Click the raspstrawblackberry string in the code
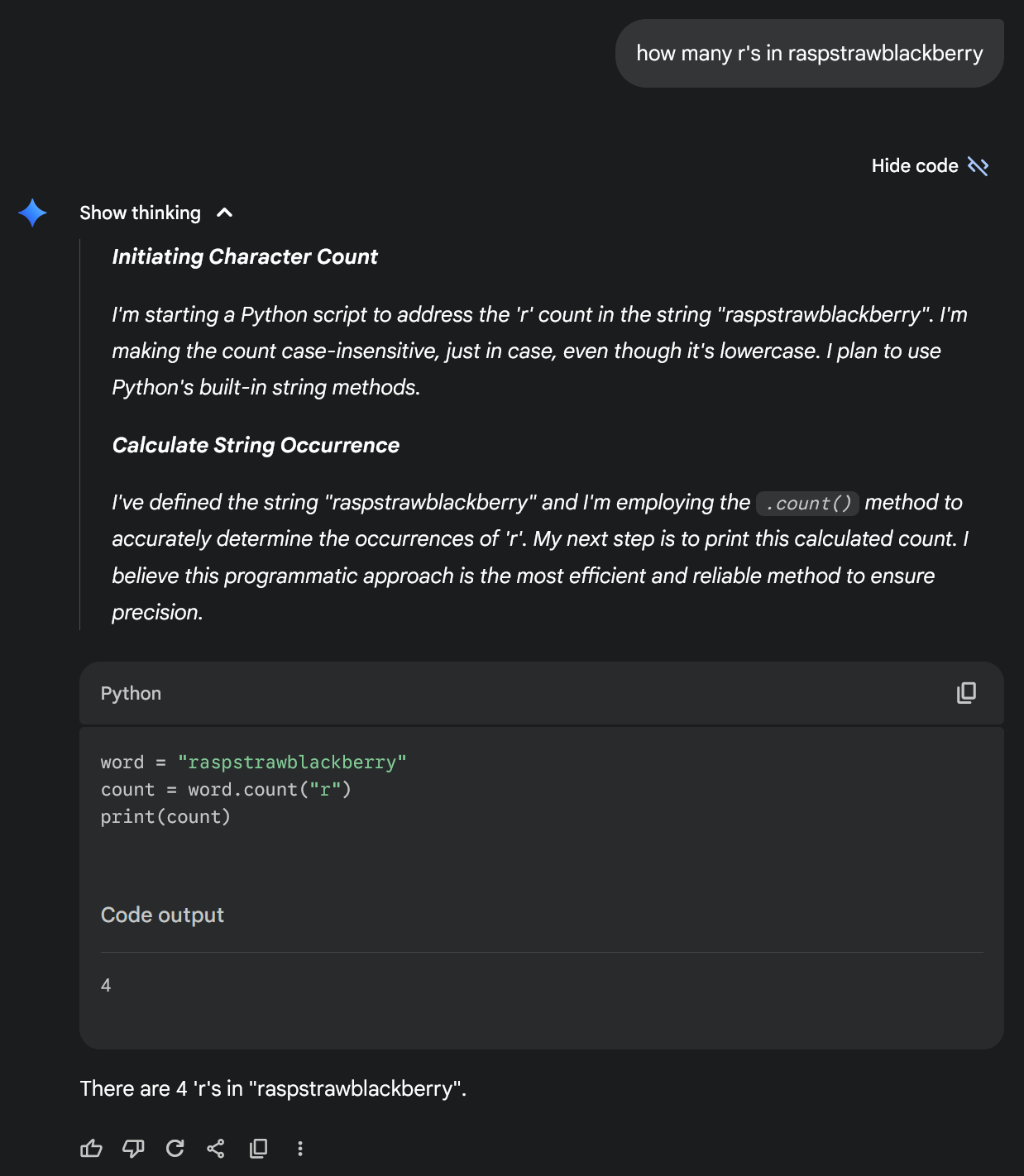Viewport: 1024px width, 1176px height. pyautogui.click(x=292, y=762)
